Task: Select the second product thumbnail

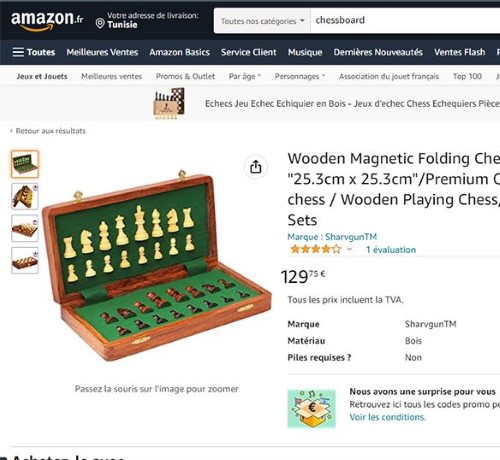Action: (x=25, y=196)
